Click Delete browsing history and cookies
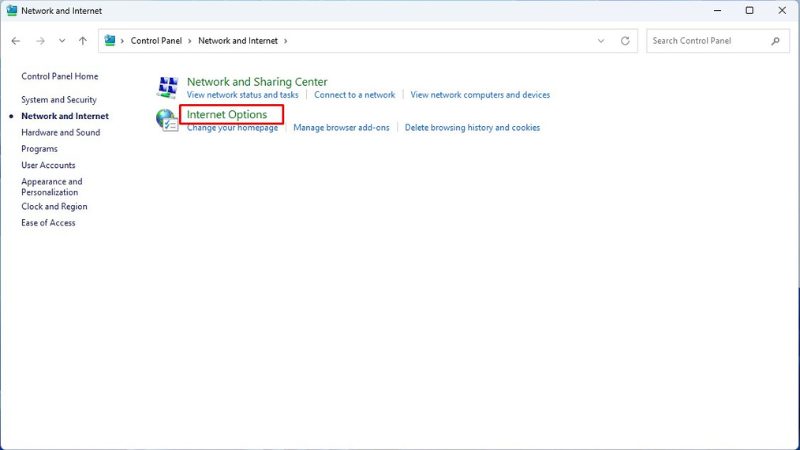The width and height of the screenshot is (800, 450). pos(472,128)
